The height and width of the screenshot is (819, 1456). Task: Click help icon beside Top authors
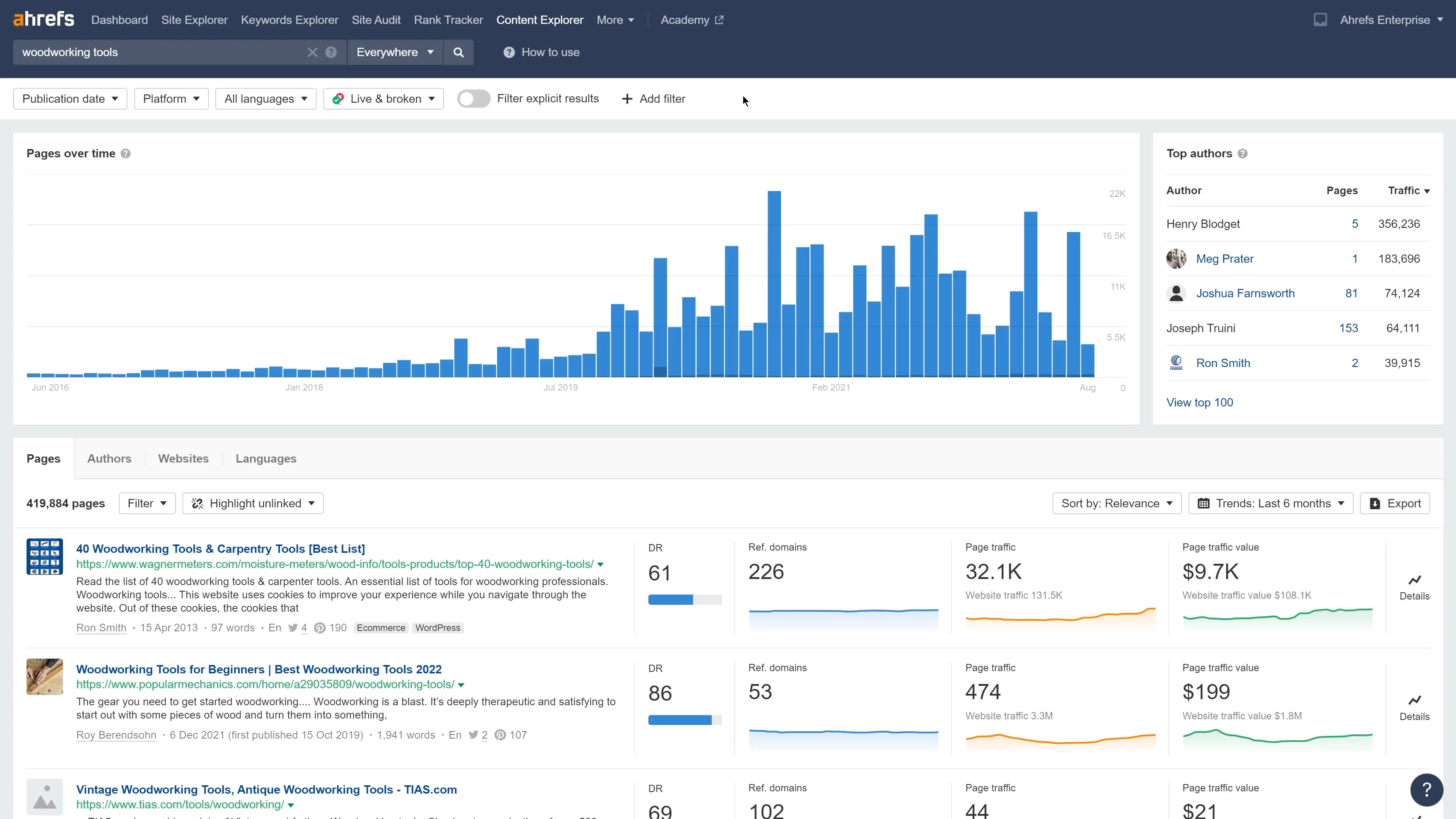pyautogui.click(x=1243, y=154)
